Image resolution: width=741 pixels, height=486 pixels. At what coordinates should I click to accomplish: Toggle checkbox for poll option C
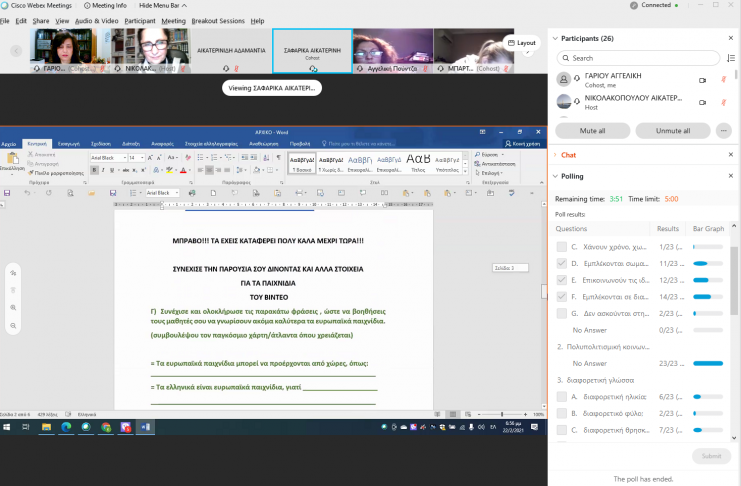[x=561, y=246]
